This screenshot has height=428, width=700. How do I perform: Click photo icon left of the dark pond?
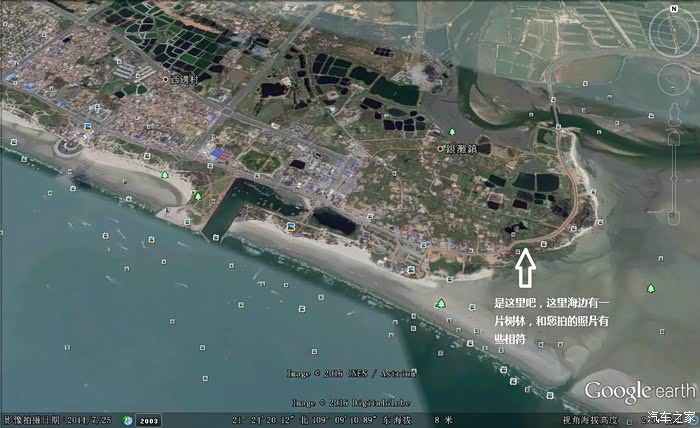click(291, 227)
